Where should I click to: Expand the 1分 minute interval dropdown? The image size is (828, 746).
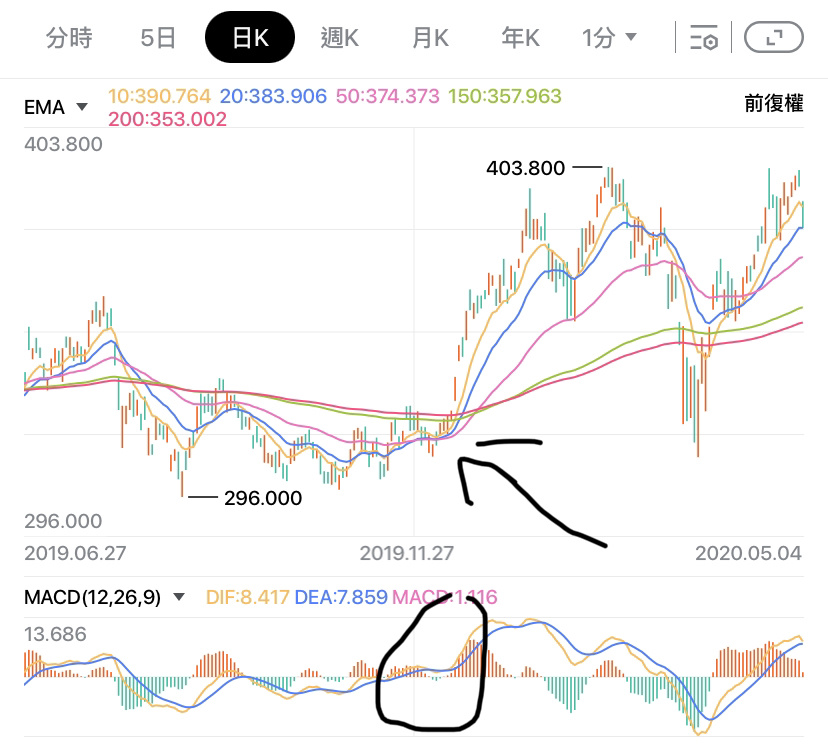coord(609,39)
